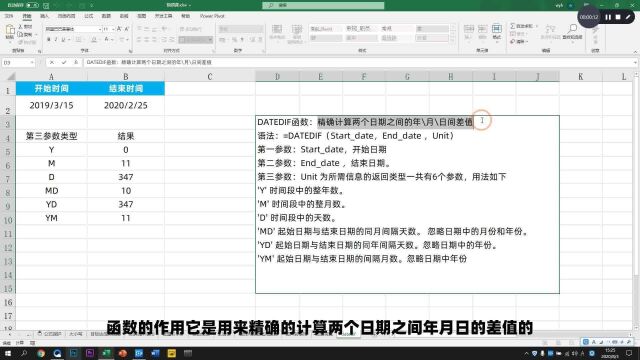Switch to the Page Layout ribbon tab
Image resolution: width=640 pixels, height=360 pixels.
66,16
